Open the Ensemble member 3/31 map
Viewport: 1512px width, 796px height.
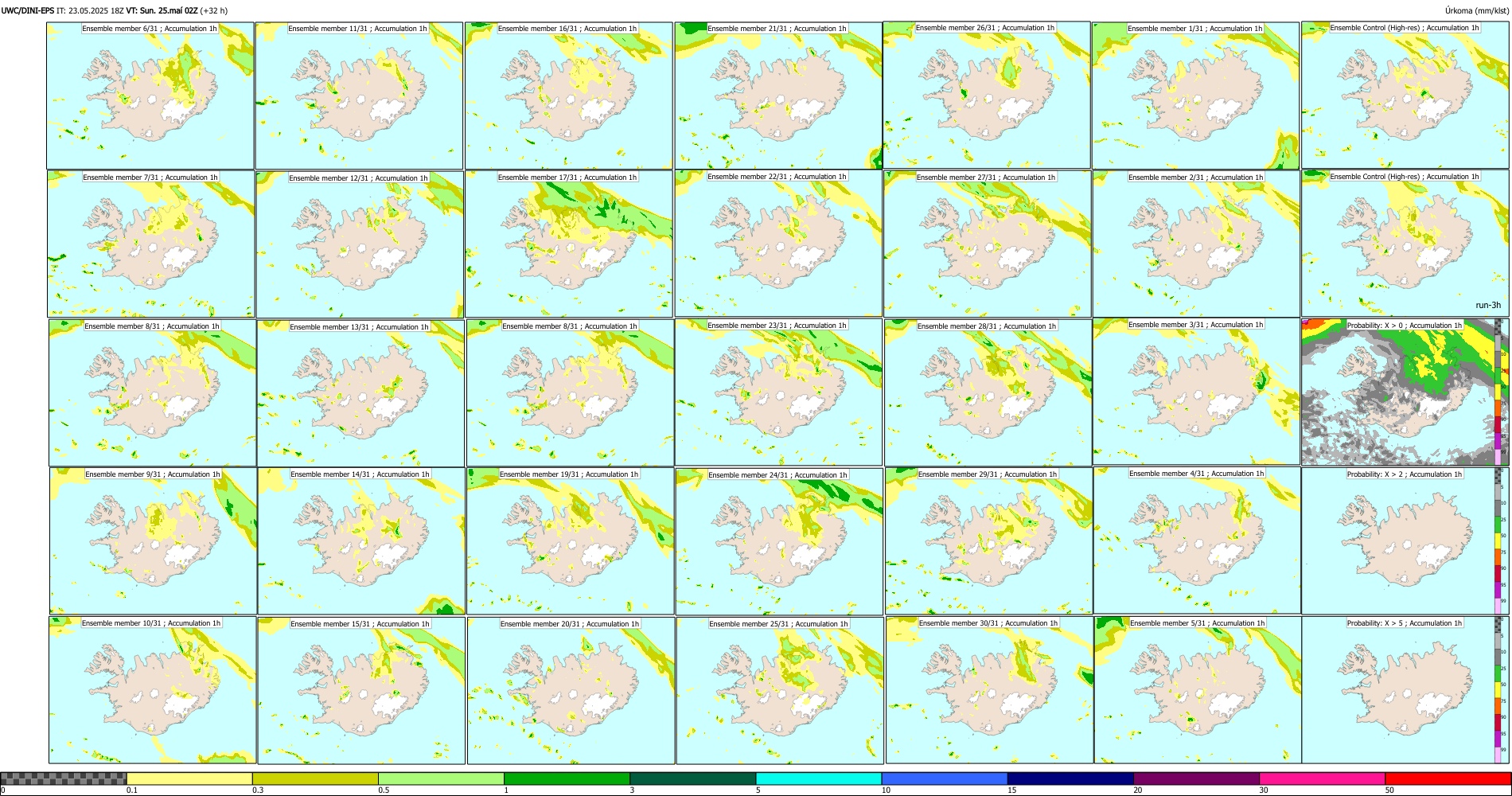(x=1196, y=392)
